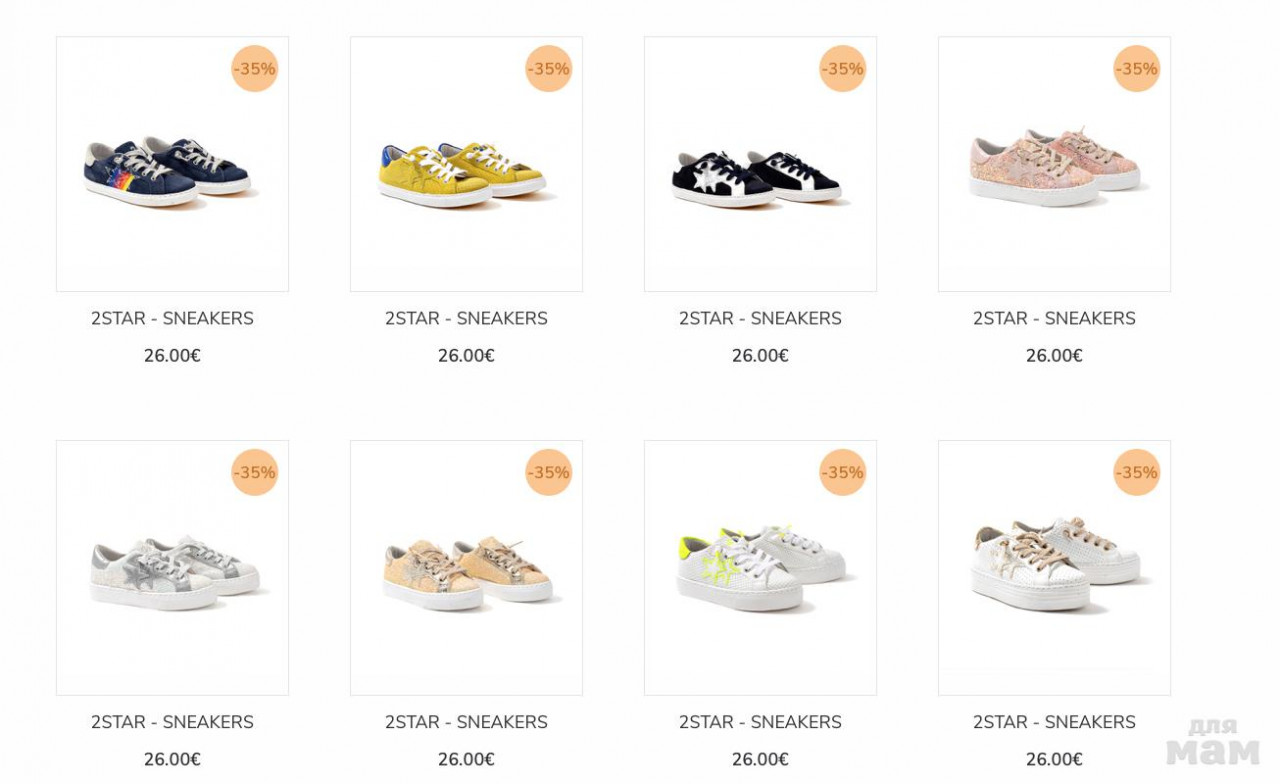Click the -35% badge on navy sneakers
Viewport: 1280px width, 784px height.
(255, 69)
